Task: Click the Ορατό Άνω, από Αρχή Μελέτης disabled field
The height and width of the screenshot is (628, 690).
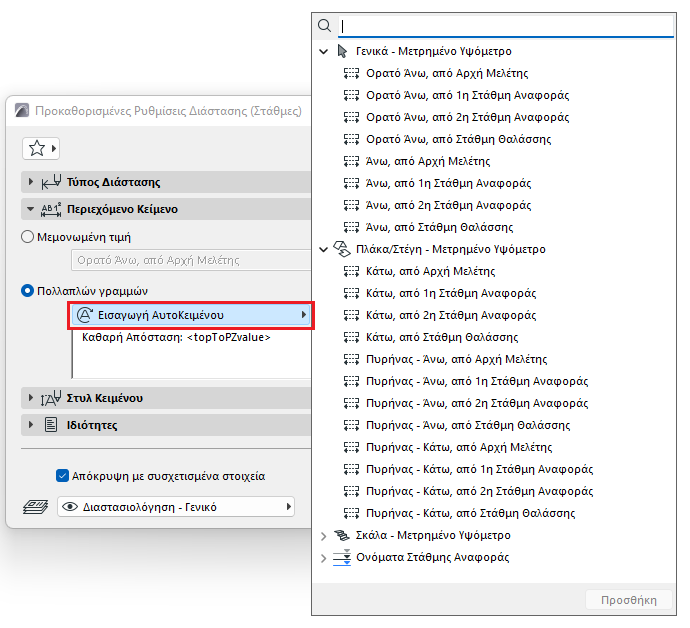Action: [x=191, y=260]
